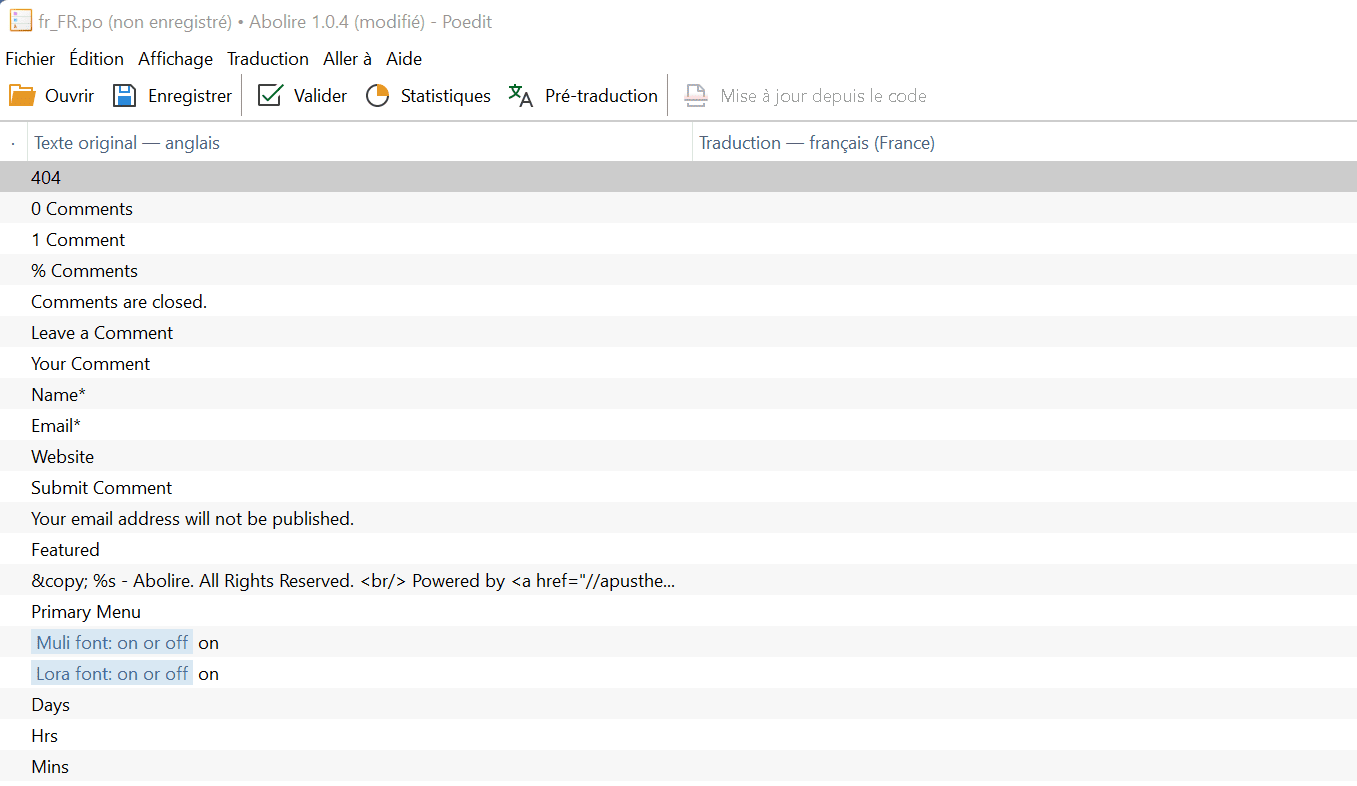Open the Aller à menu
1357x786 pixels.
coord(347,59)
